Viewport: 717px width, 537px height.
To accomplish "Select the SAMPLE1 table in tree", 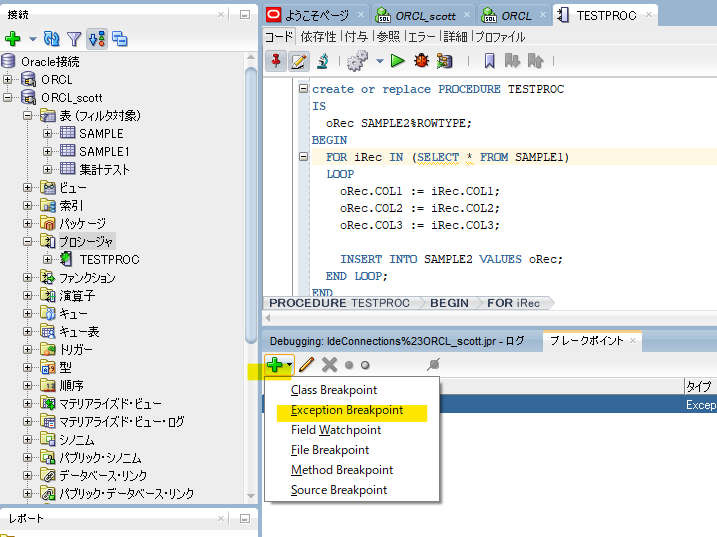I will click(x=104, y=151).
